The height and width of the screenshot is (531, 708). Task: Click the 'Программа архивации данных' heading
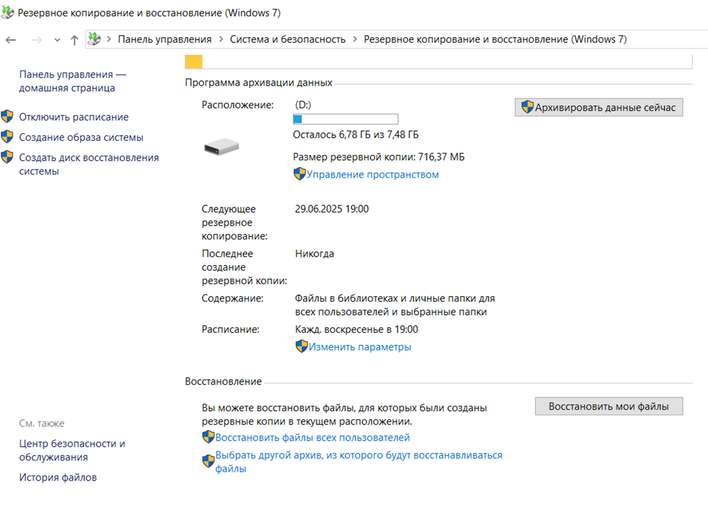click(259, 83)
